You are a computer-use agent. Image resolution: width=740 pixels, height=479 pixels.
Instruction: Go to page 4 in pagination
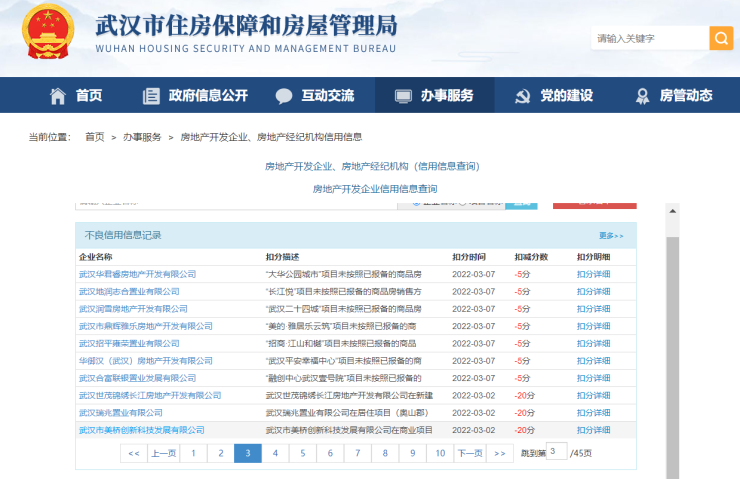tap(275, 453)
